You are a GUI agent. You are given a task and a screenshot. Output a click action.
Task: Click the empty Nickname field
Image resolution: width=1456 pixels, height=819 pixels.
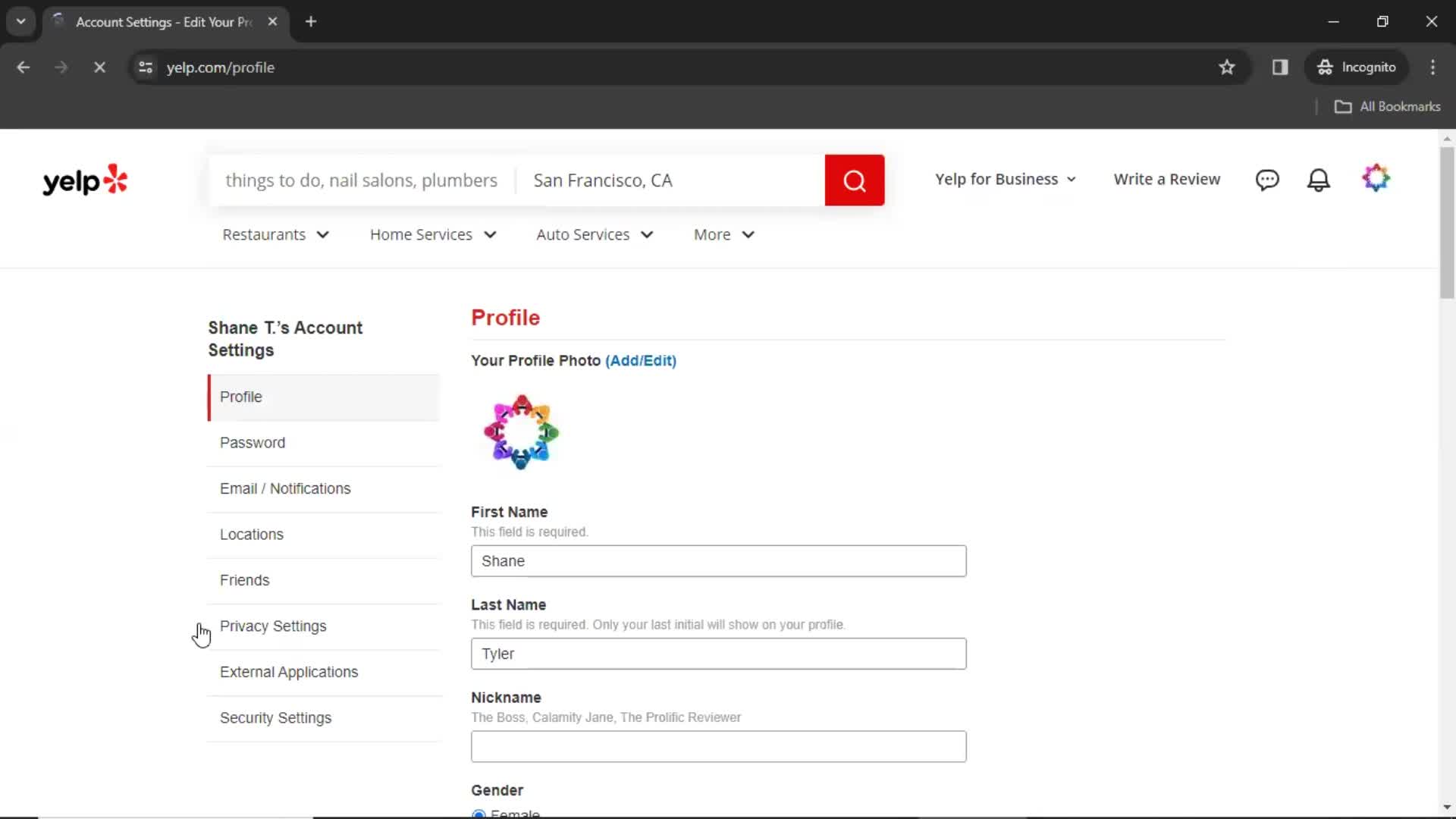pyautogui.click(x=718, y=747)
